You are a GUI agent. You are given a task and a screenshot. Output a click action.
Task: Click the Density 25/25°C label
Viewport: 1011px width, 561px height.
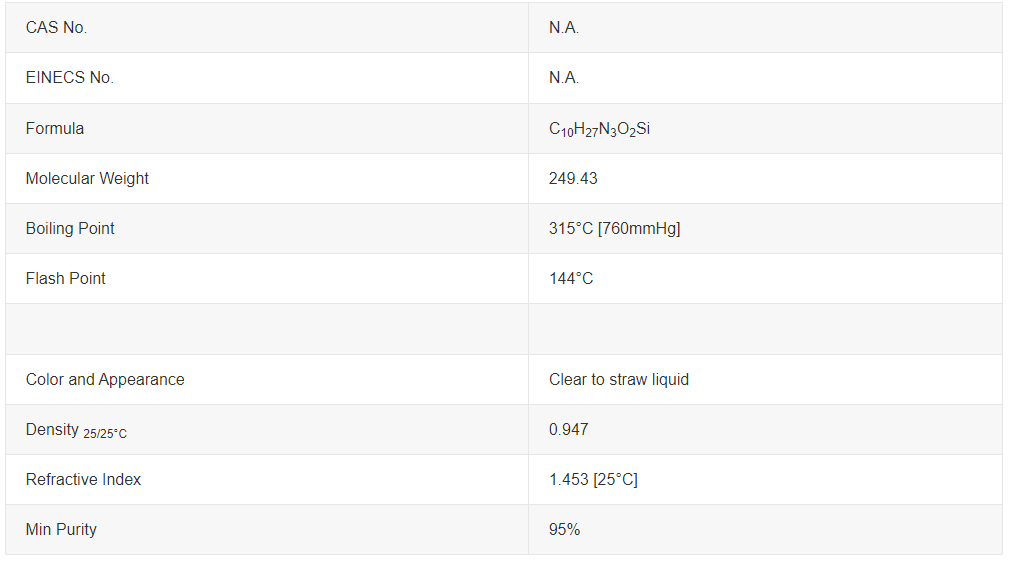pos(76,430)
